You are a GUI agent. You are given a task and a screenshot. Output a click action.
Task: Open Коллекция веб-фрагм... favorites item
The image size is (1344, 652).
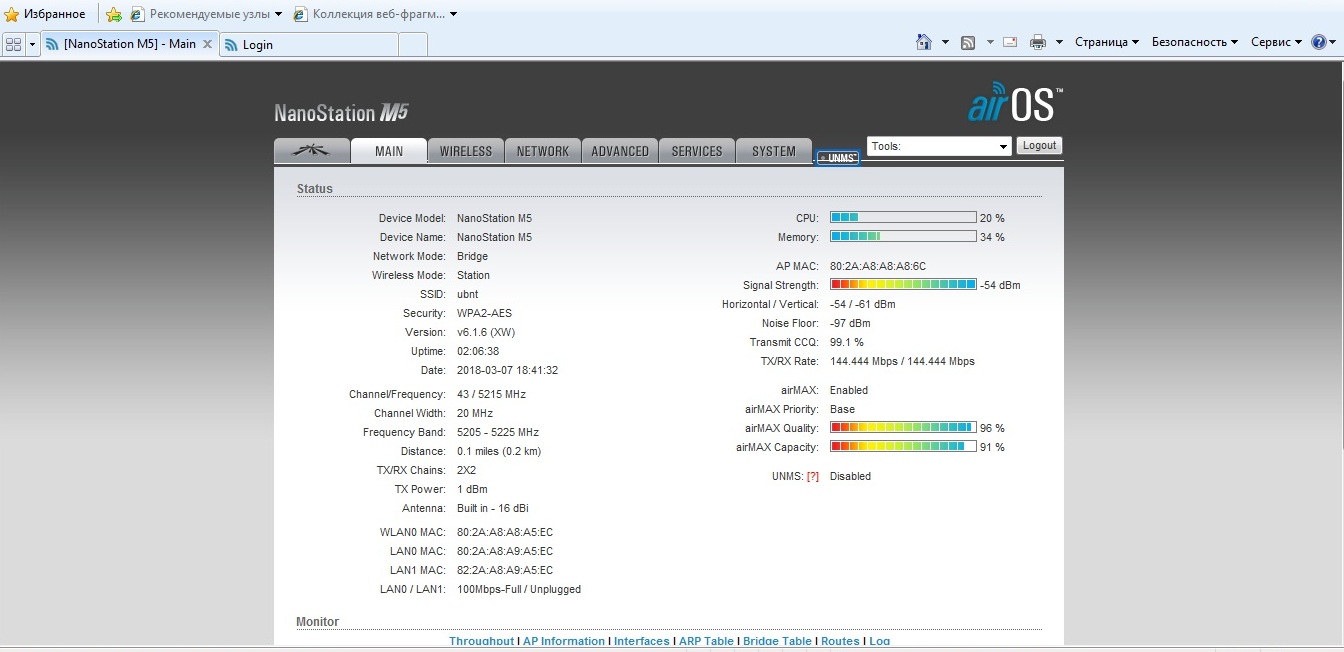tap(376, 14)
